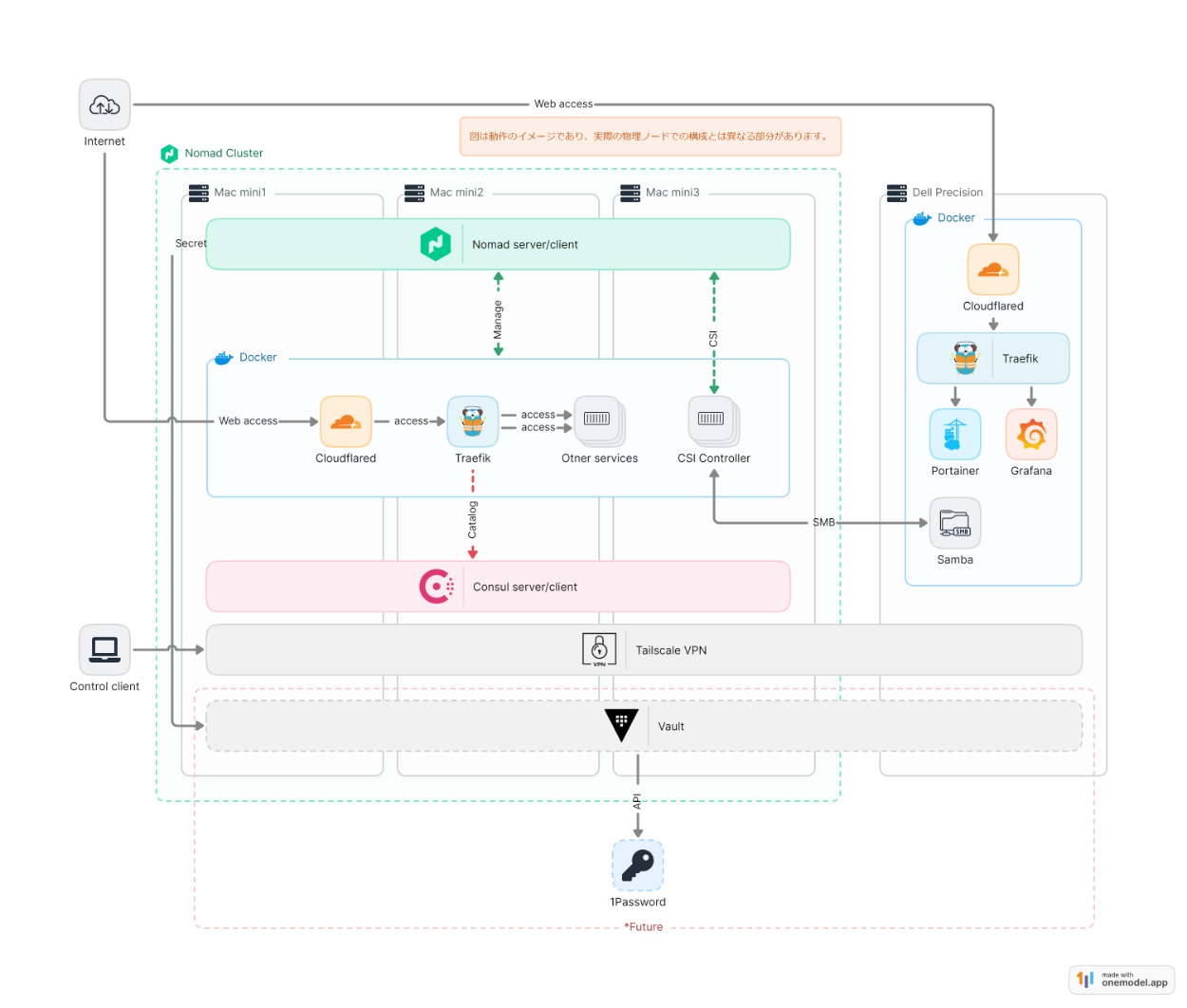Screen dimensions: 1187x1008
Task: Click the Docker whale icon in Nomad Cluster
Action: click(223, 358)
